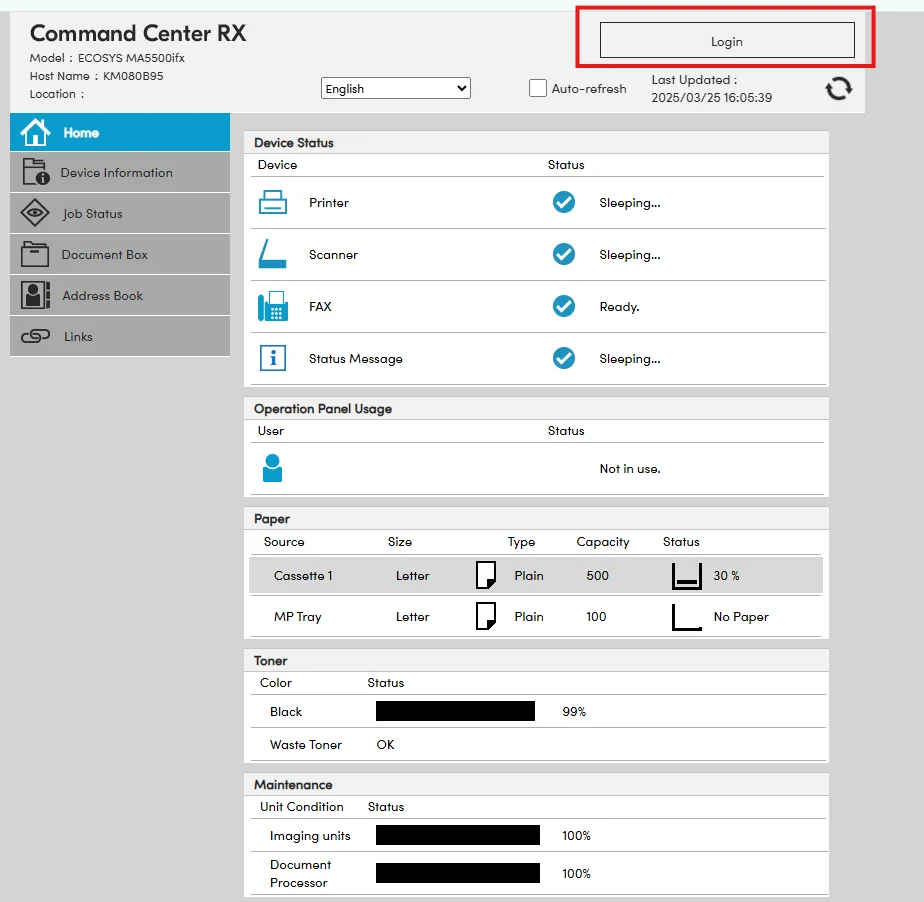
Task: Click the Job Status eye icon
Action: [35, 213]
